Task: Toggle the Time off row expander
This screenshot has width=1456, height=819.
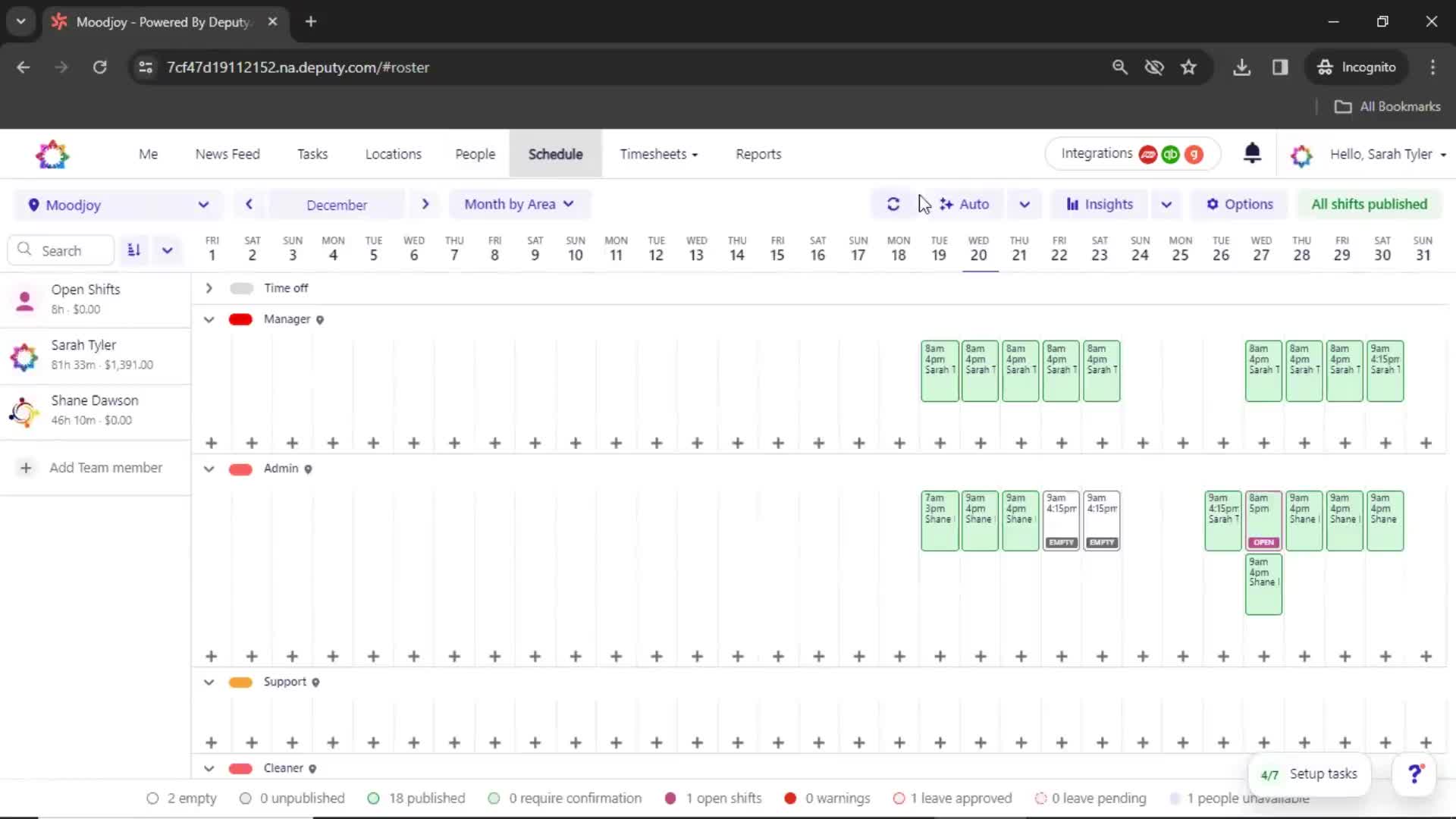Action: (209, 288)
